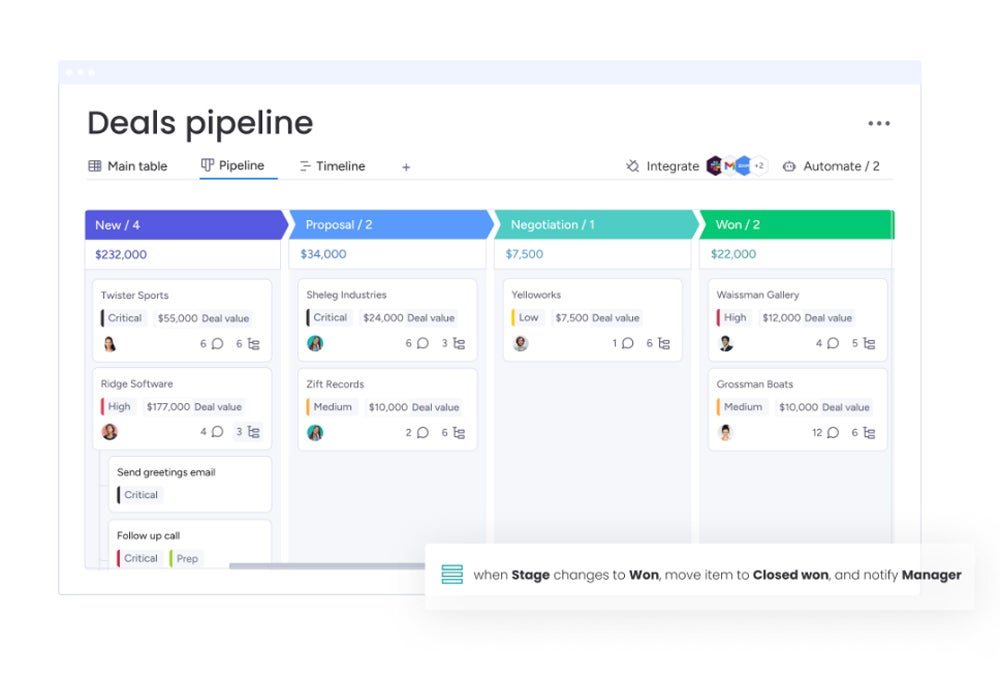Viewport: 1000px width, 678px height.
Task: Click the $34,000 column total
Action: click(x=323, y=254)
